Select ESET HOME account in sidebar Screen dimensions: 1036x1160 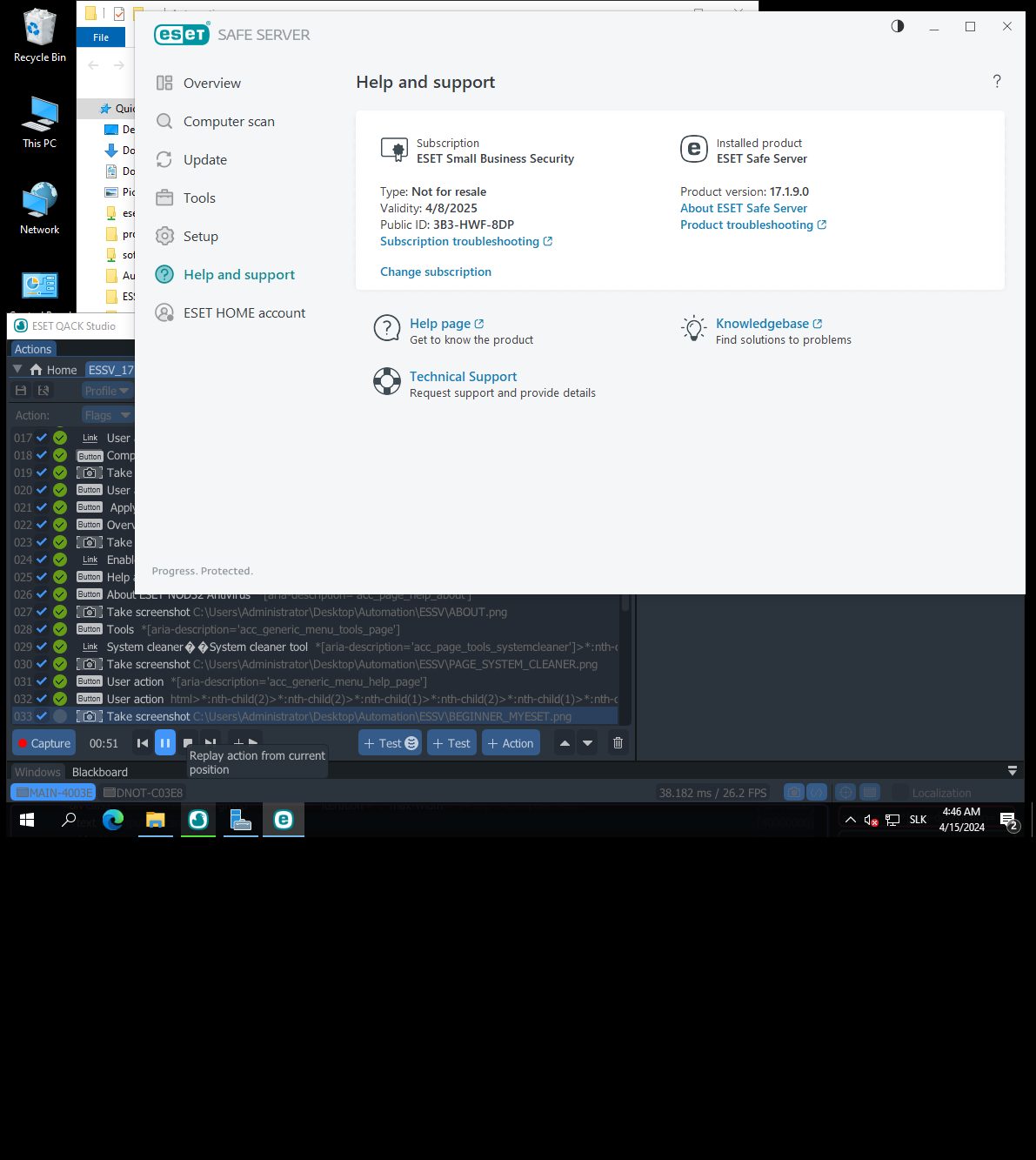pos(244,313)
